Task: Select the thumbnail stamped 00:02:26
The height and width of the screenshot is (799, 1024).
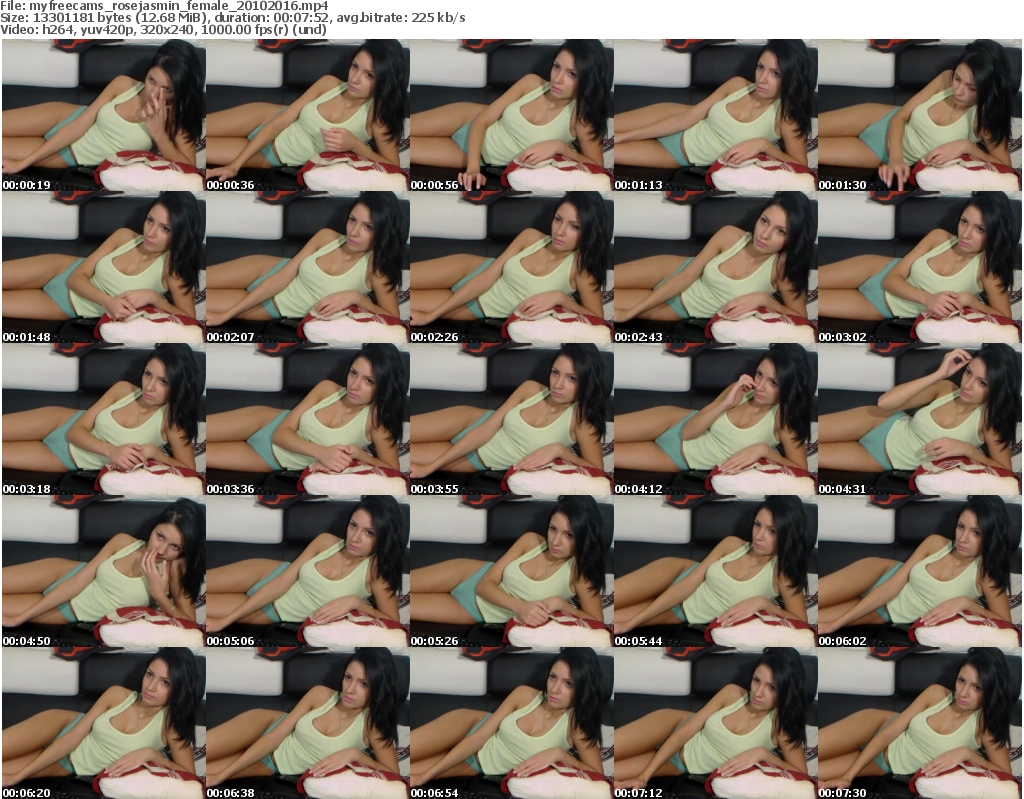Action: [511, 267]
